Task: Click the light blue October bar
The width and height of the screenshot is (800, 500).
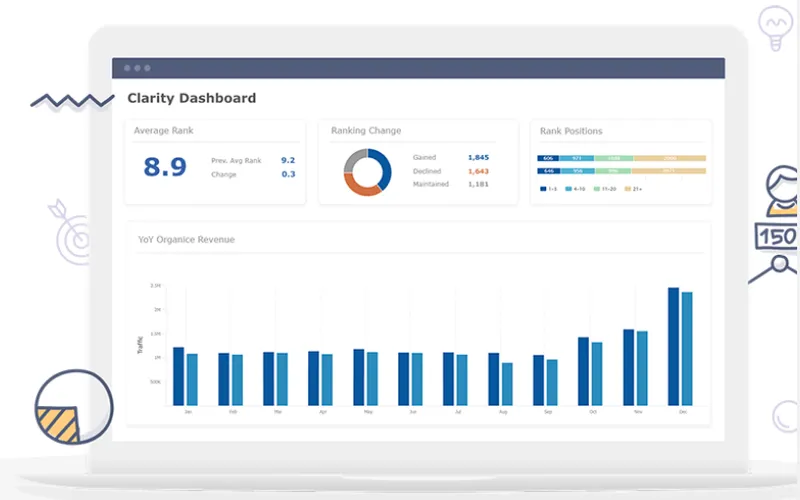Action: pos(597,374)
